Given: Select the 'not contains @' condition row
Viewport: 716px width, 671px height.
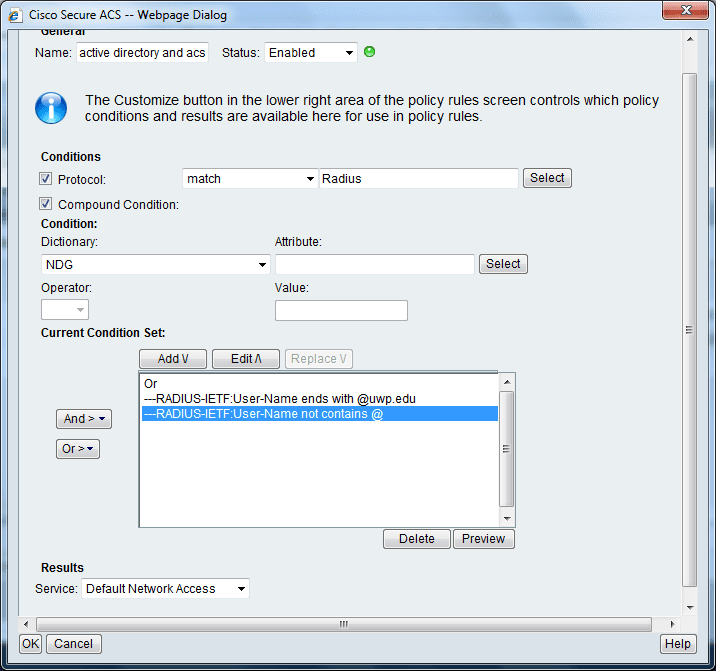Looking at the screenshot, I should pyautogui.click(x=320, y=414).
